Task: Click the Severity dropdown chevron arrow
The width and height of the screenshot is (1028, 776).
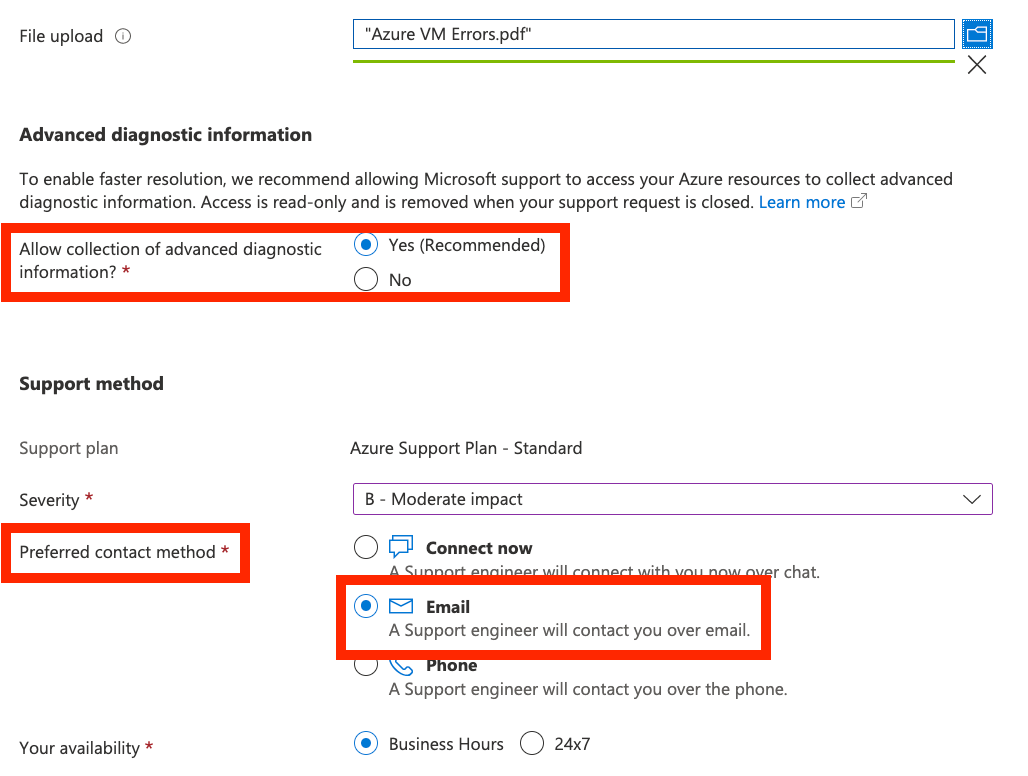Action: point(971,499)
